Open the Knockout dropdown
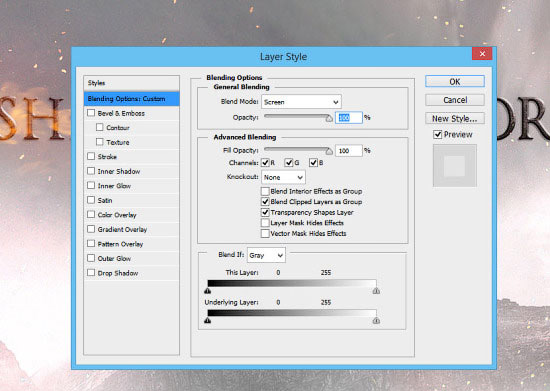This screenshot has width=550, height=391. (x=283, y=177)
